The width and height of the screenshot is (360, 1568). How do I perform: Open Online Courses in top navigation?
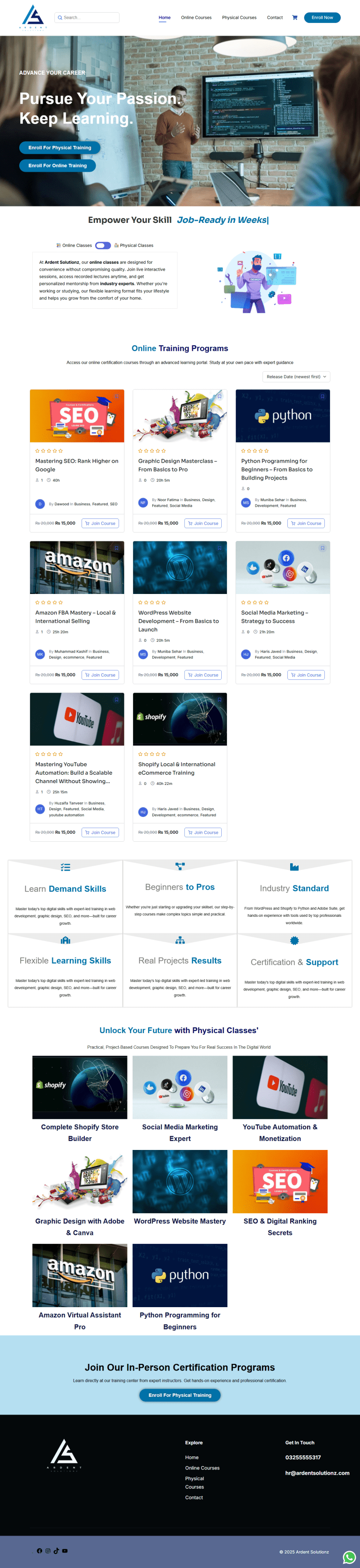(196, 18)
